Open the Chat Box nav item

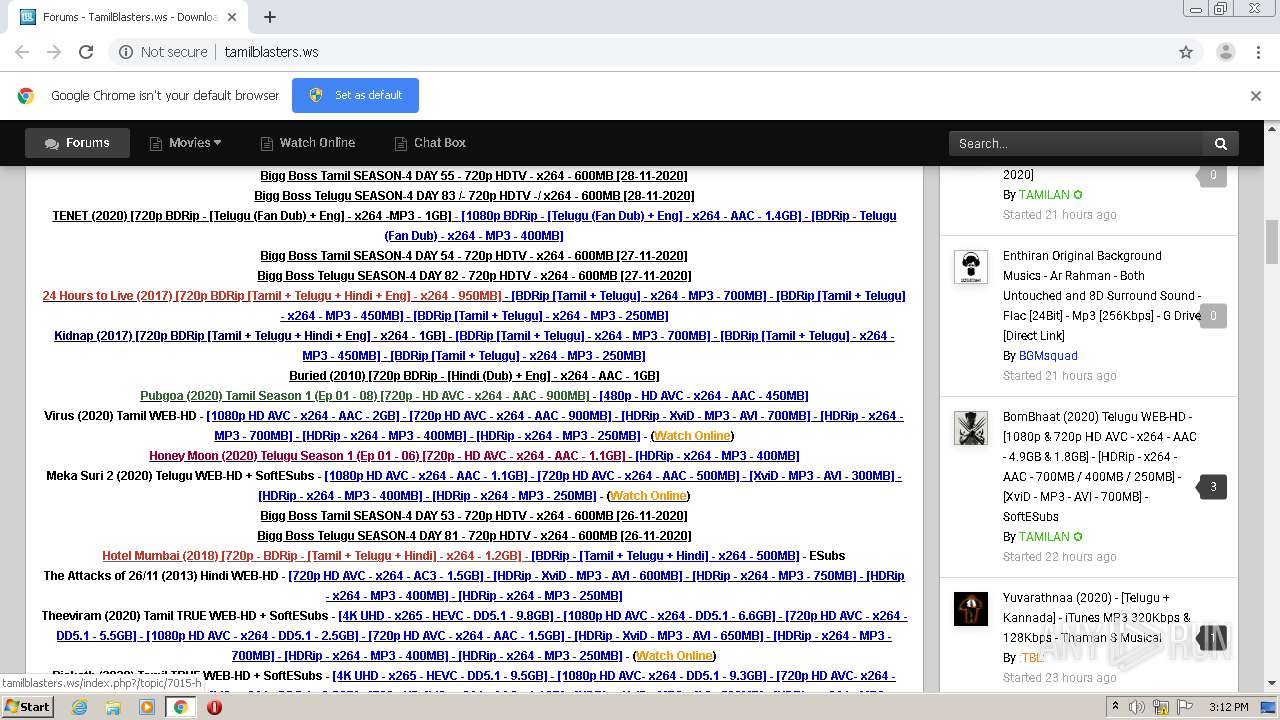tap(430, 143)
